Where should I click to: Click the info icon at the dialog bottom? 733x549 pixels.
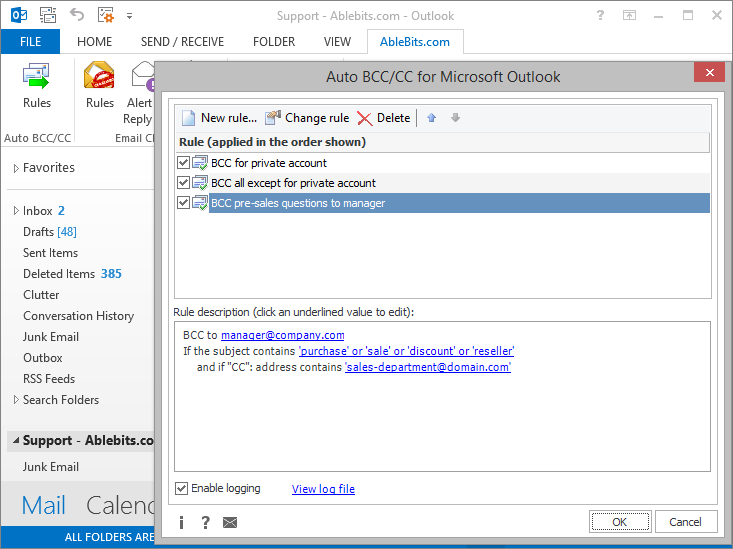click(x=181, y=522)
